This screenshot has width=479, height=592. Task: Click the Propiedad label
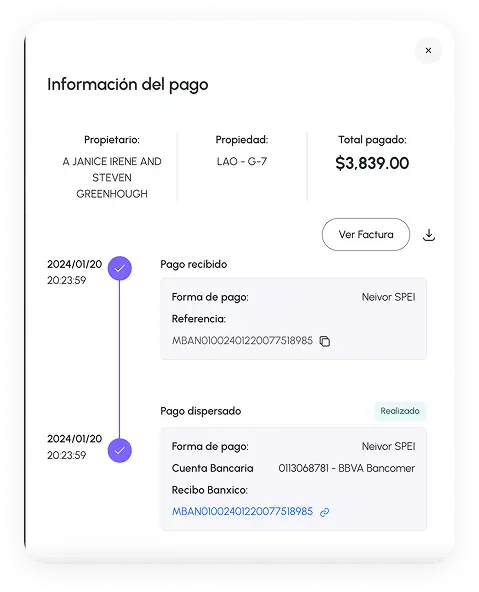coord(242,140)
